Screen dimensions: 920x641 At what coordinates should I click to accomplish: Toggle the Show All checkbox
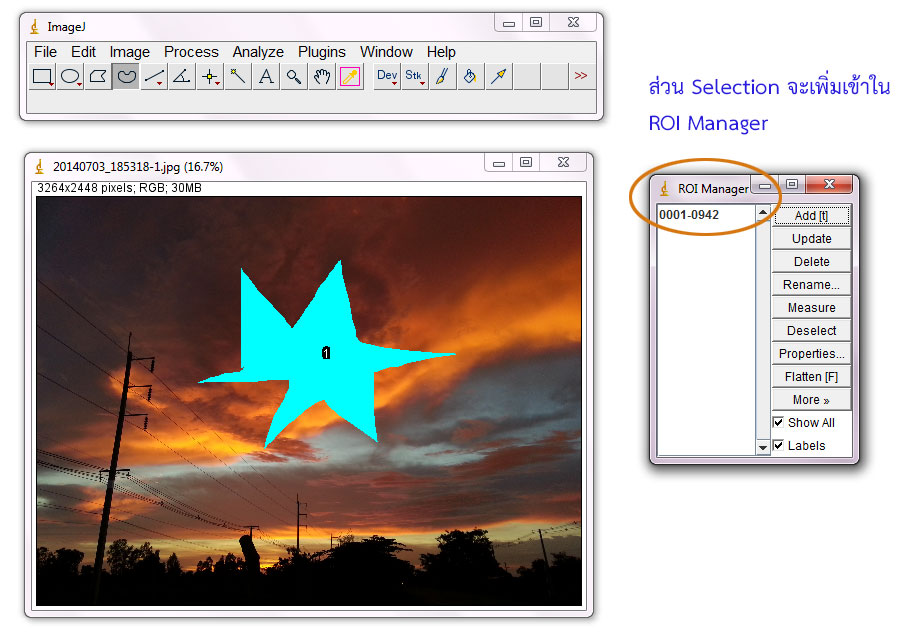pyautogui.click(x=778, y=422)
